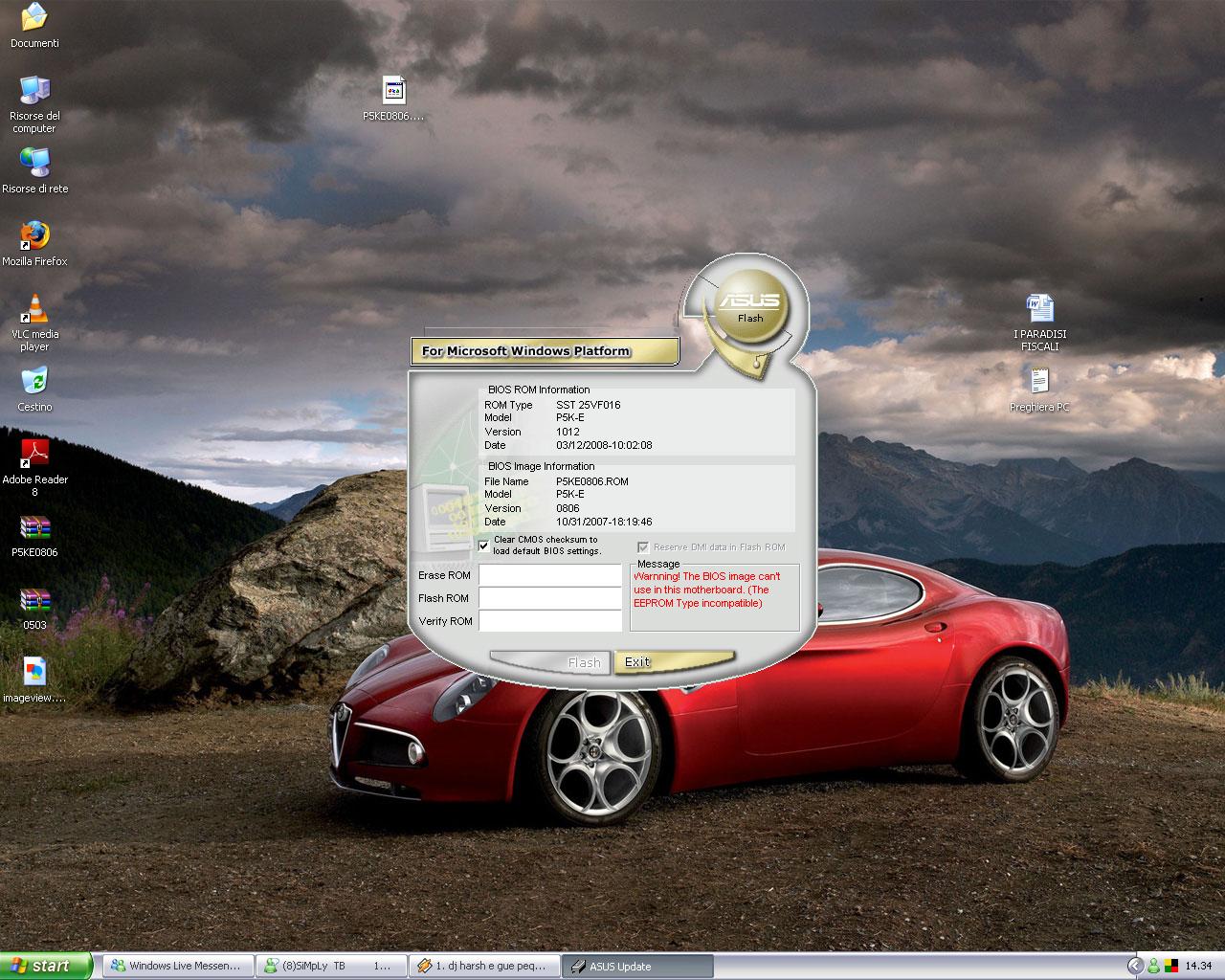
Task: Switch to (8)SiMpLy TB taskbar item
Action: (331, 966)
